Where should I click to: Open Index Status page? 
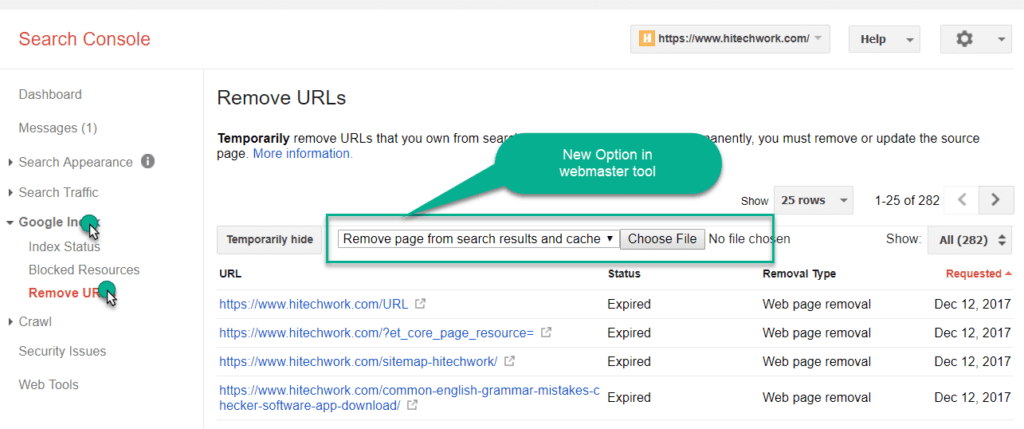(x=65, y=247)
